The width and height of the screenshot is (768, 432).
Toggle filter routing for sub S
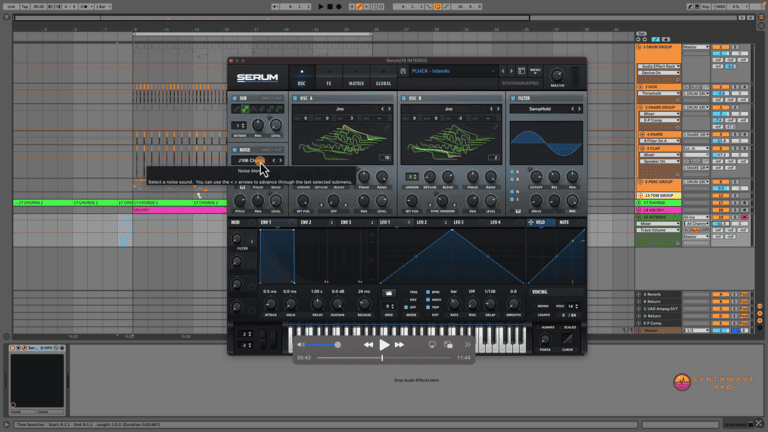[x=512, y=199]
